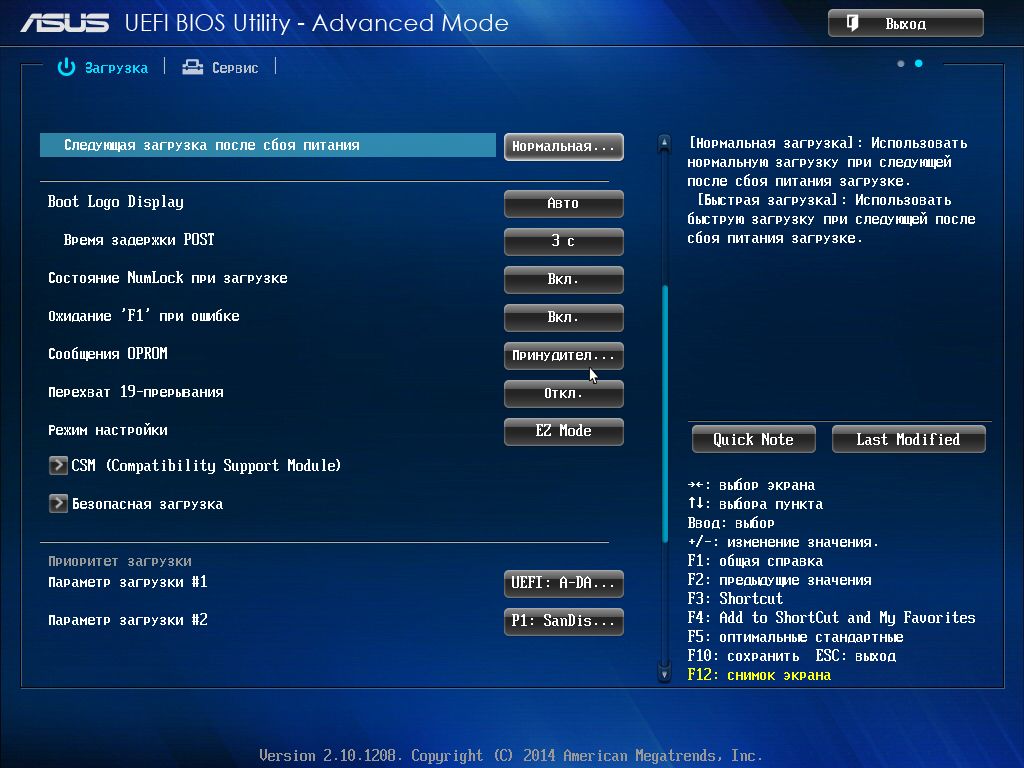Screen dimensions: 1024x768
Task: Click the ESC: выход hint
Action: [x=856, y=656]
